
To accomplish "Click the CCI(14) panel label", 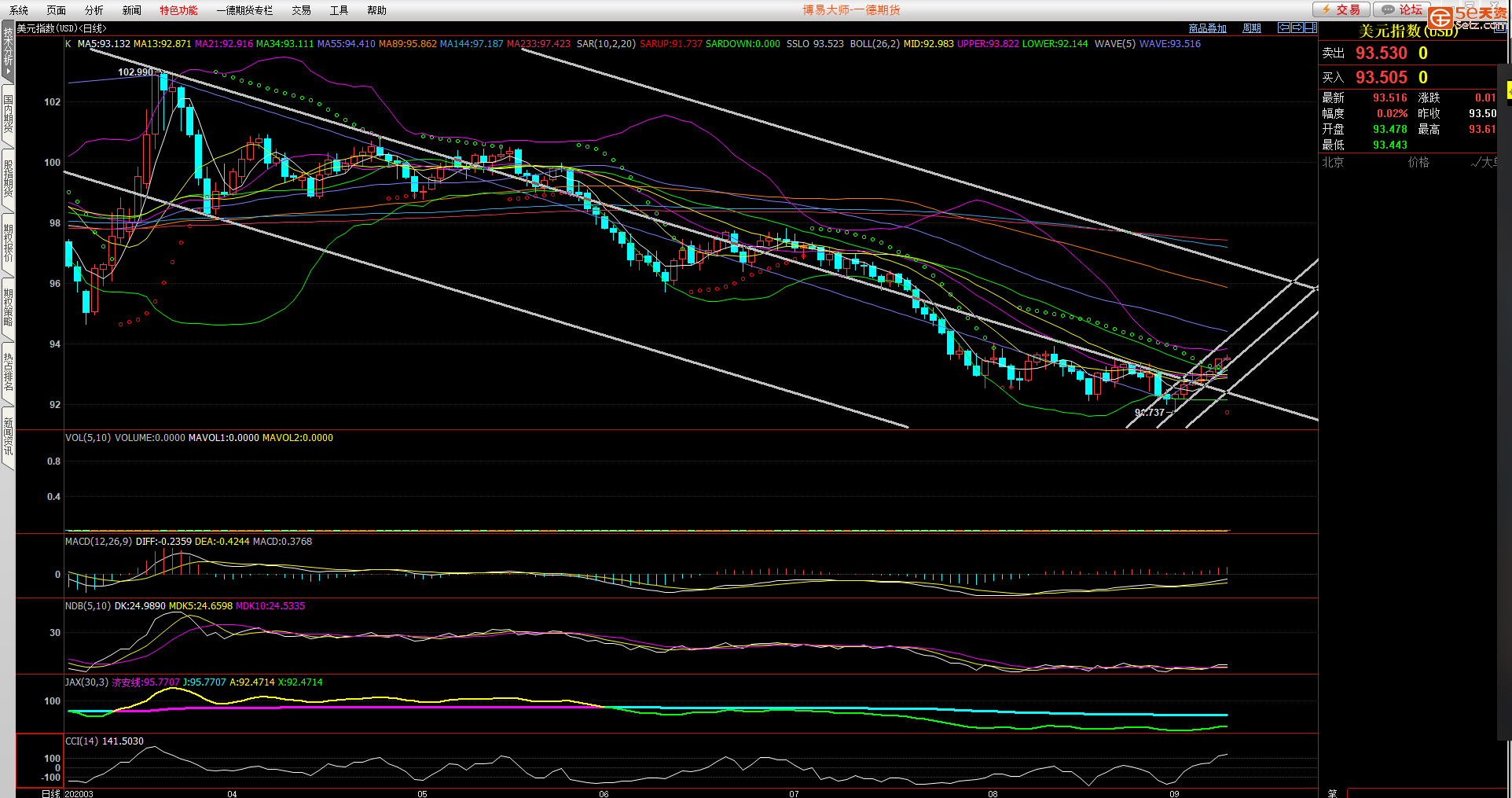I will click(82, 741).
